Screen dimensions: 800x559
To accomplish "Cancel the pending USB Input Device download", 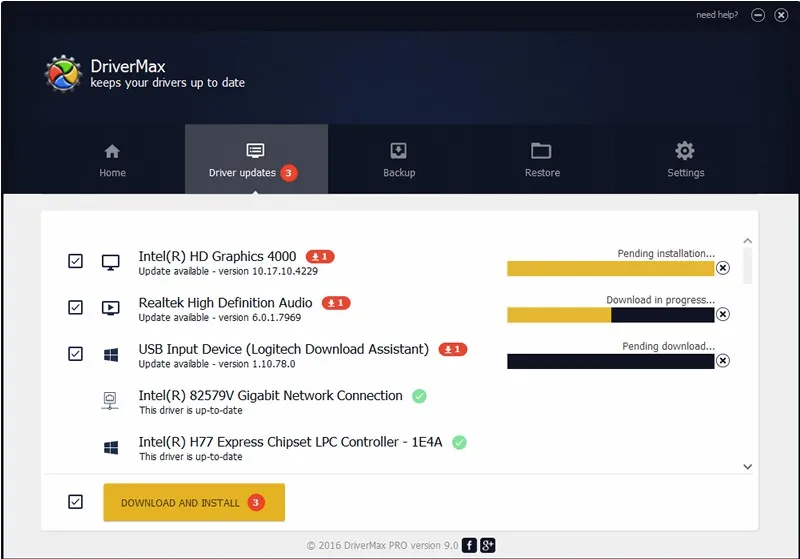I will [723, 361].
